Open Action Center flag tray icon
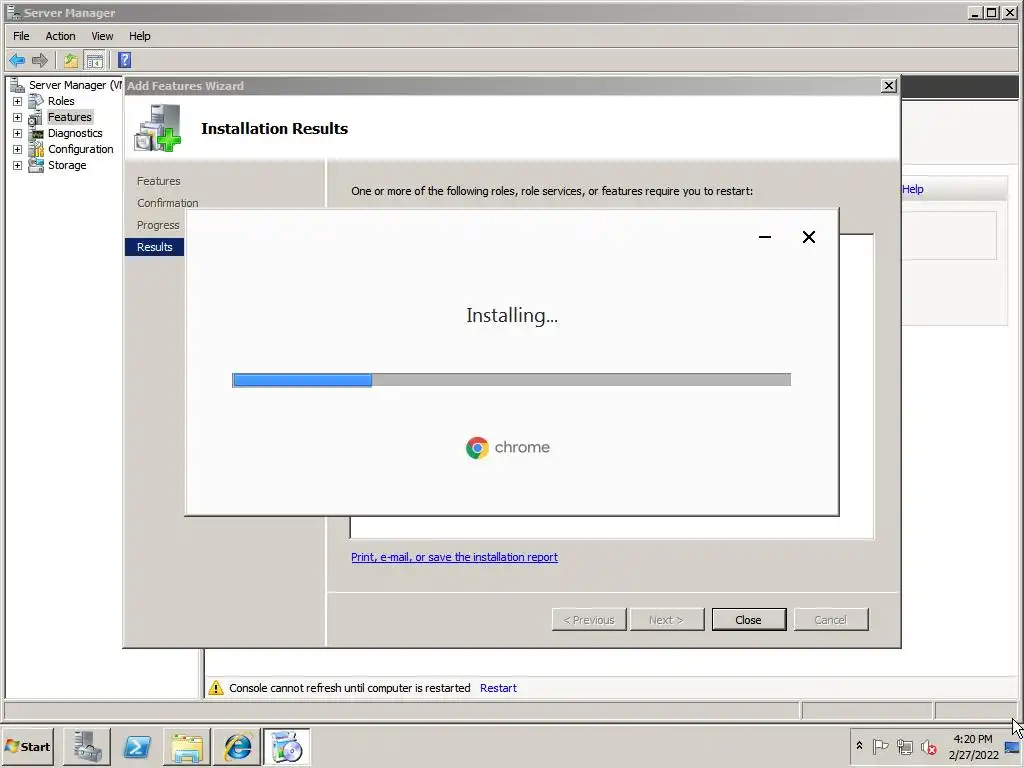 tap(880, 746)
